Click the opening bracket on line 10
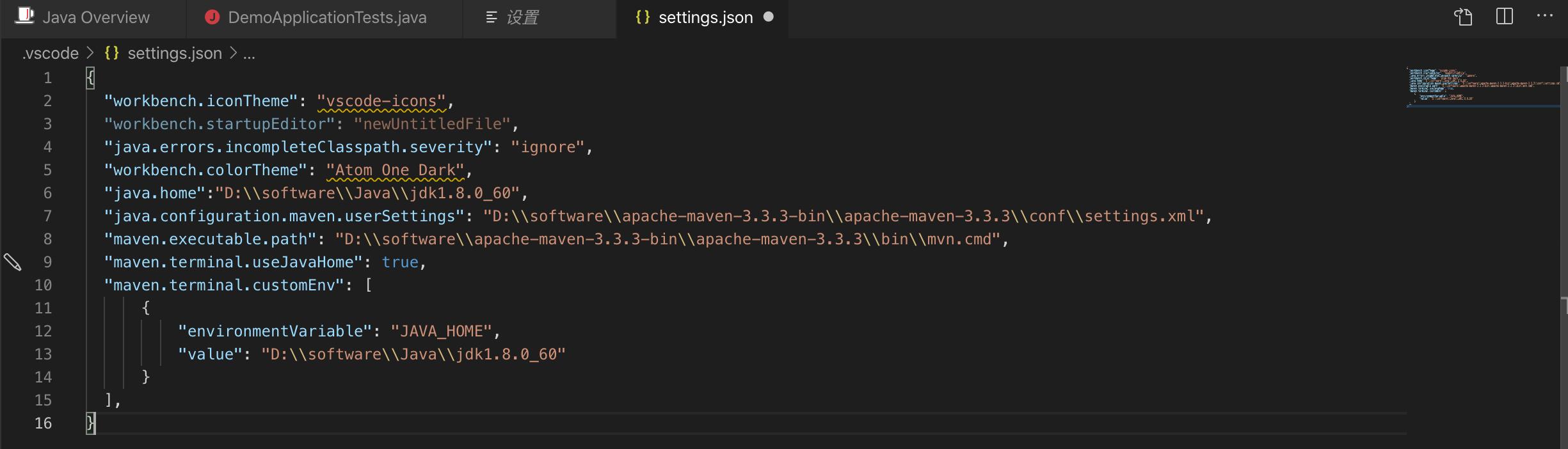Image resolution: width=1568 pixels, height=449 pixels. point(369,285)
